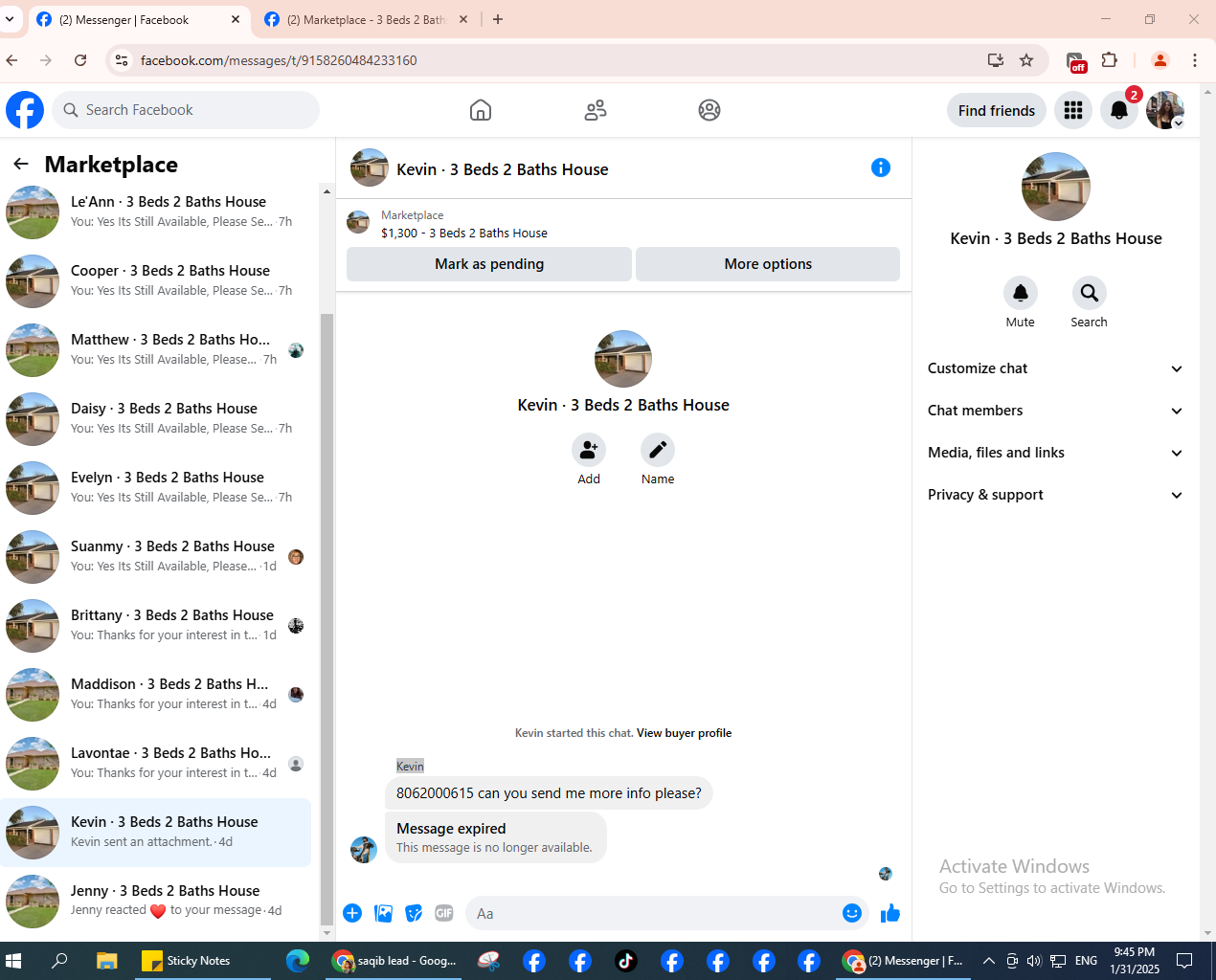1216x980 pixels.
Task: Open the emoji picker in message box
Action: pos(852,913)
